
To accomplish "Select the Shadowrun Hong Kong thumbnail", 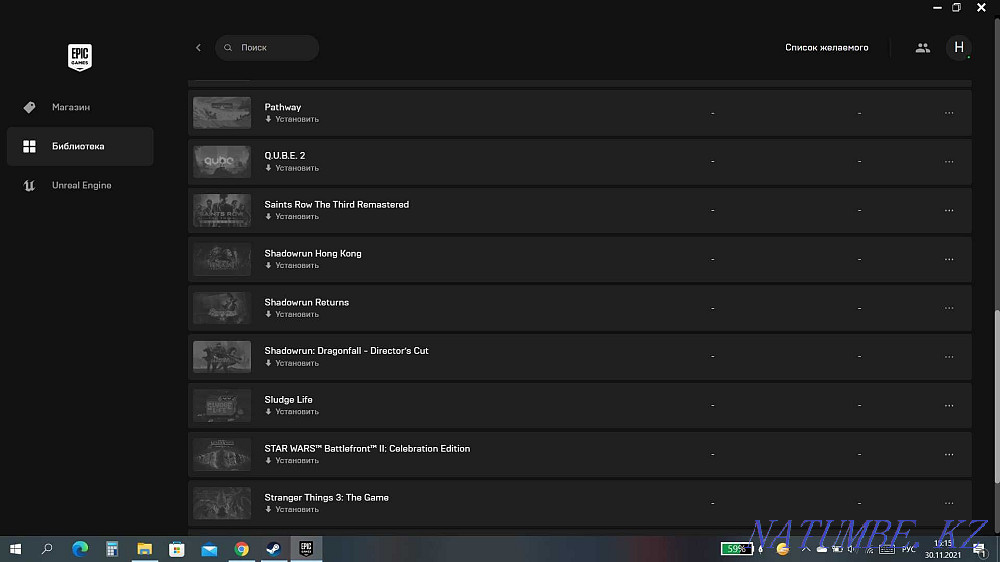I will coord(222,259).
